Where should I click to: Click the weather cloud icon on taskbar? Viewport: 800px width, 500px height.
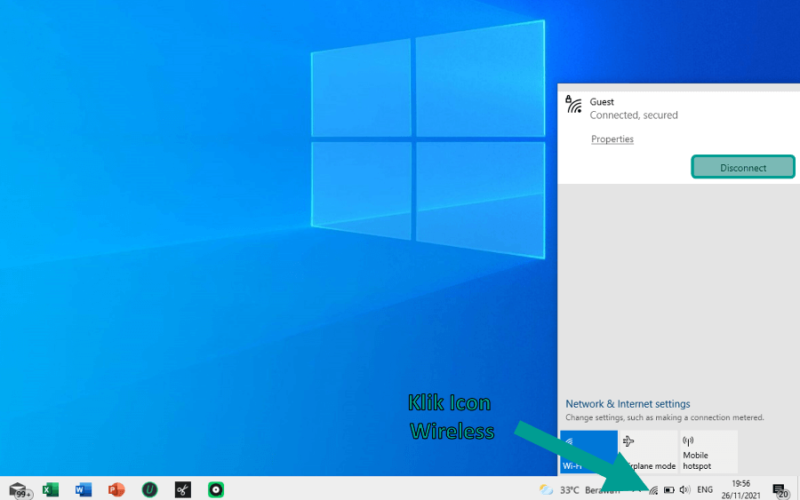click(546, 490)
